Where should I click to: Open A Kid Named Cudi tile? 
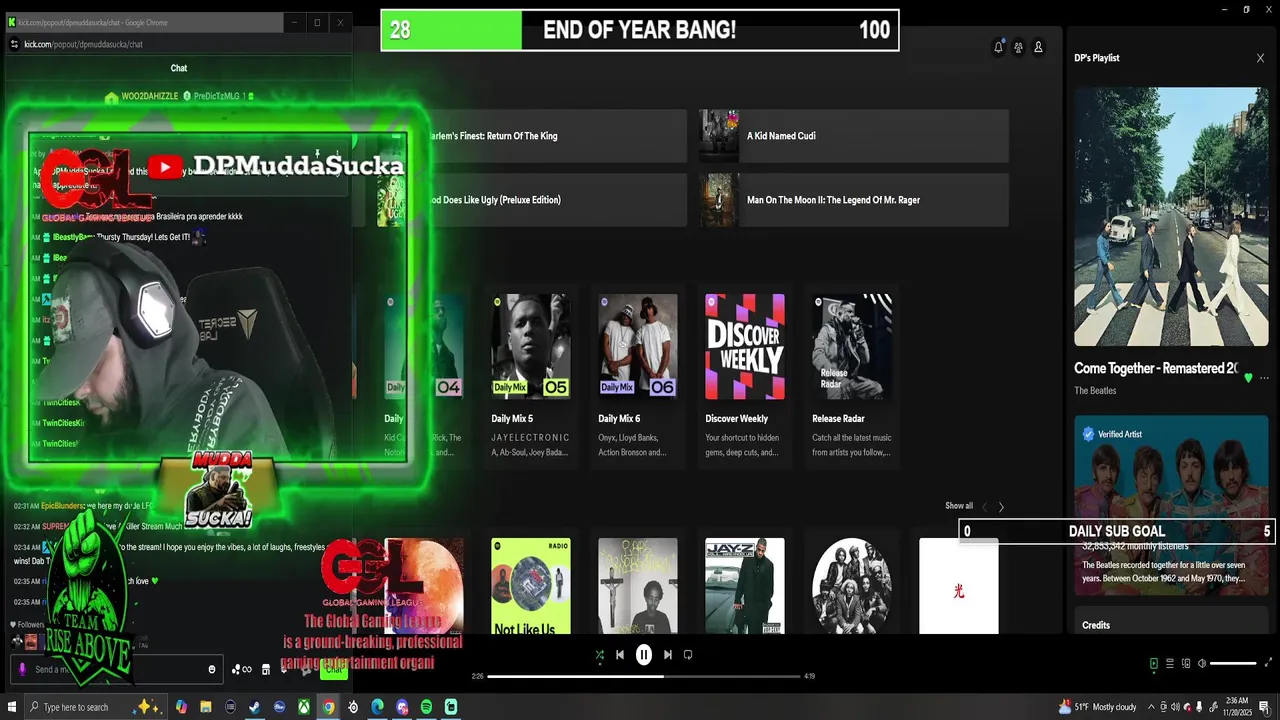click(x=854, y=136)
